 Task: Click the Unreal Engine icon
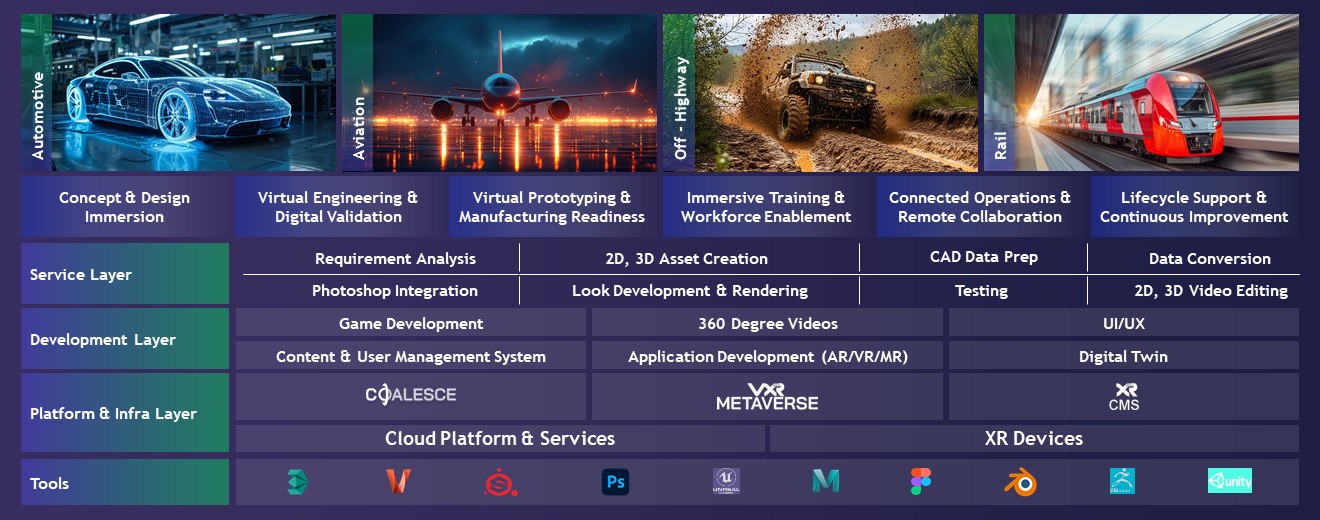pyautogui.click(x=726, y=482)
